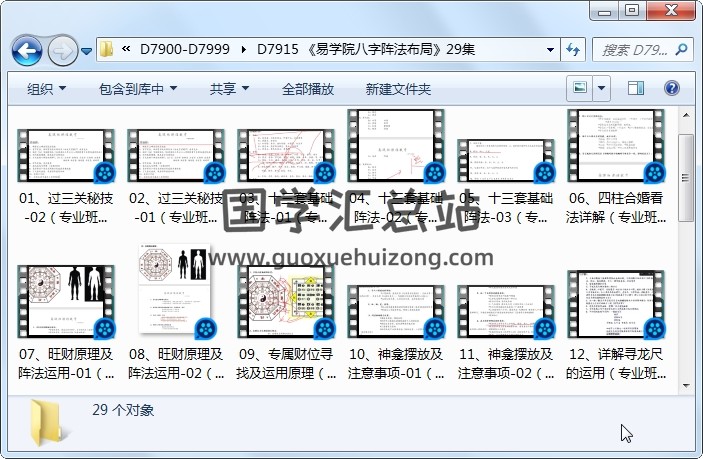Select video thumbnail 01、过三关秘技-02
703x459 pixels.
pyautogui.click(x=66, y=156)
